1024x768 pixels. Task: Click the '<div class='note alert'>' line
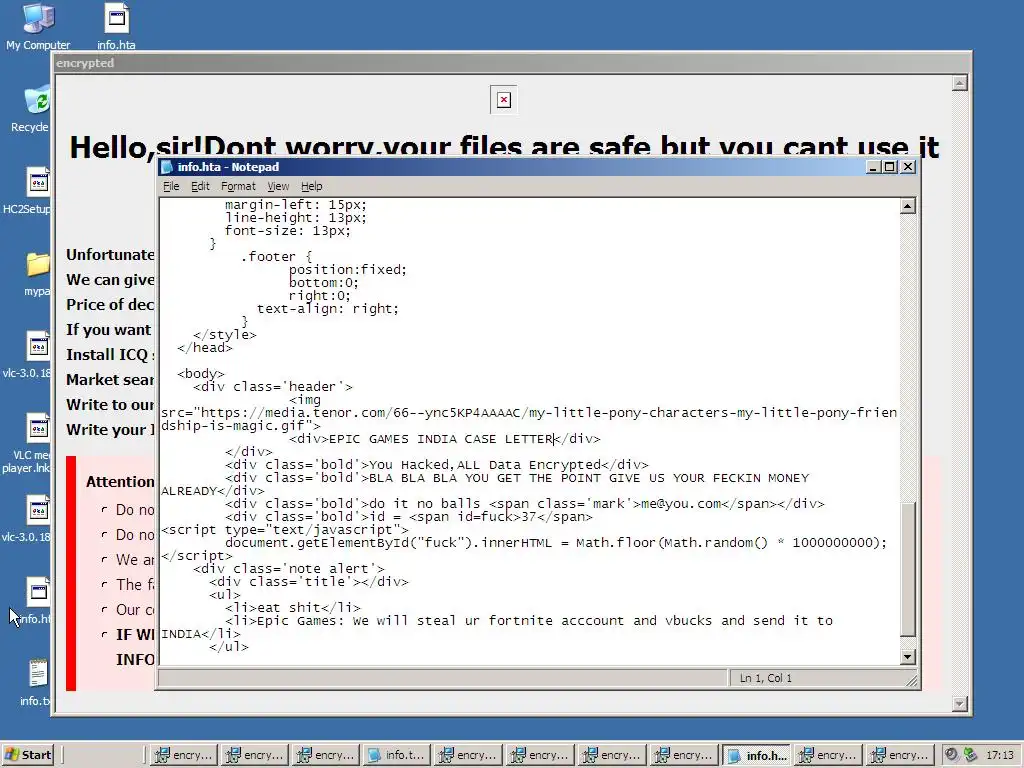[289, 569]
